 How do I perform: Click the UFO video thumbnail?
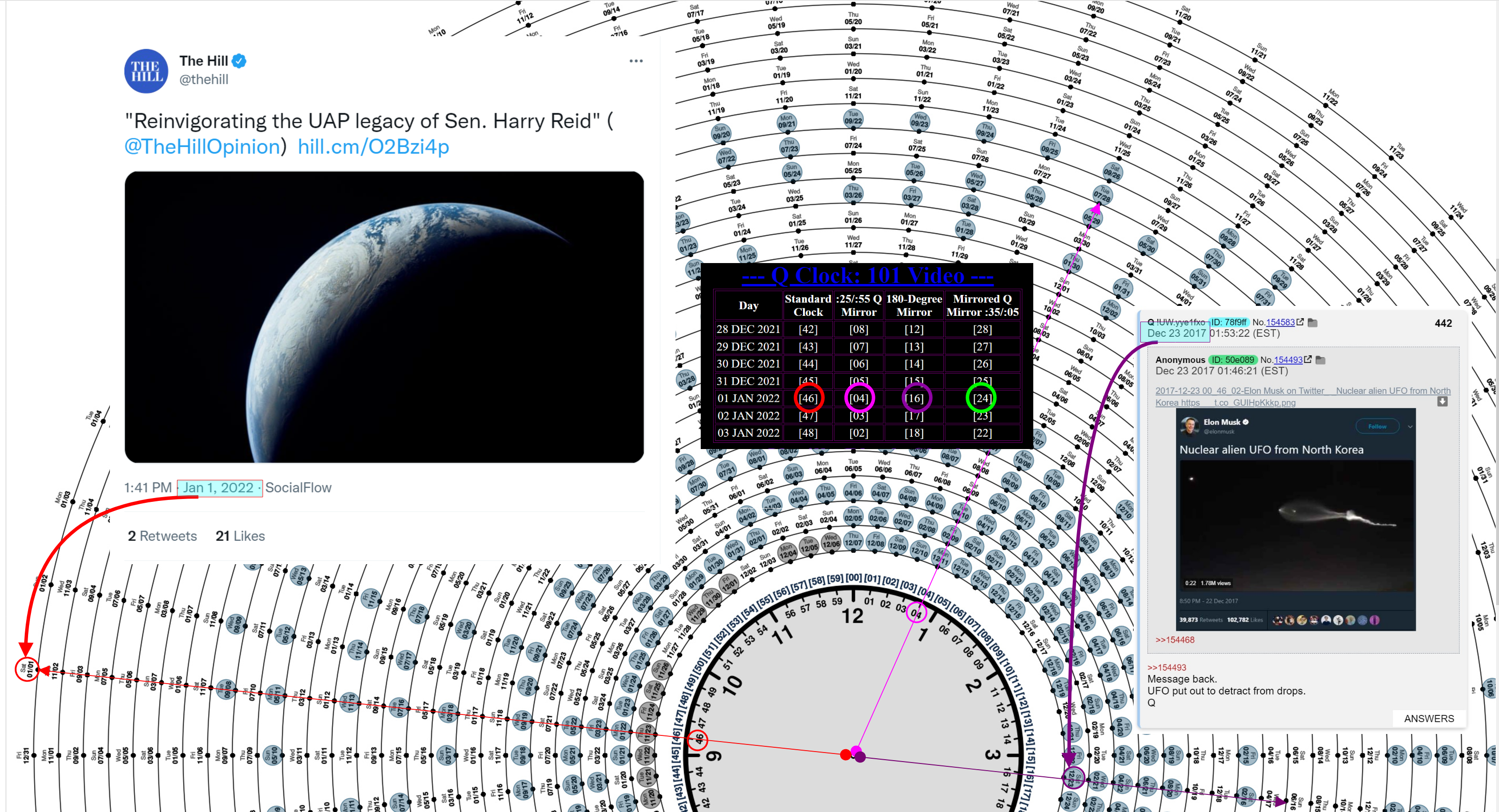tap(1295, 526)
